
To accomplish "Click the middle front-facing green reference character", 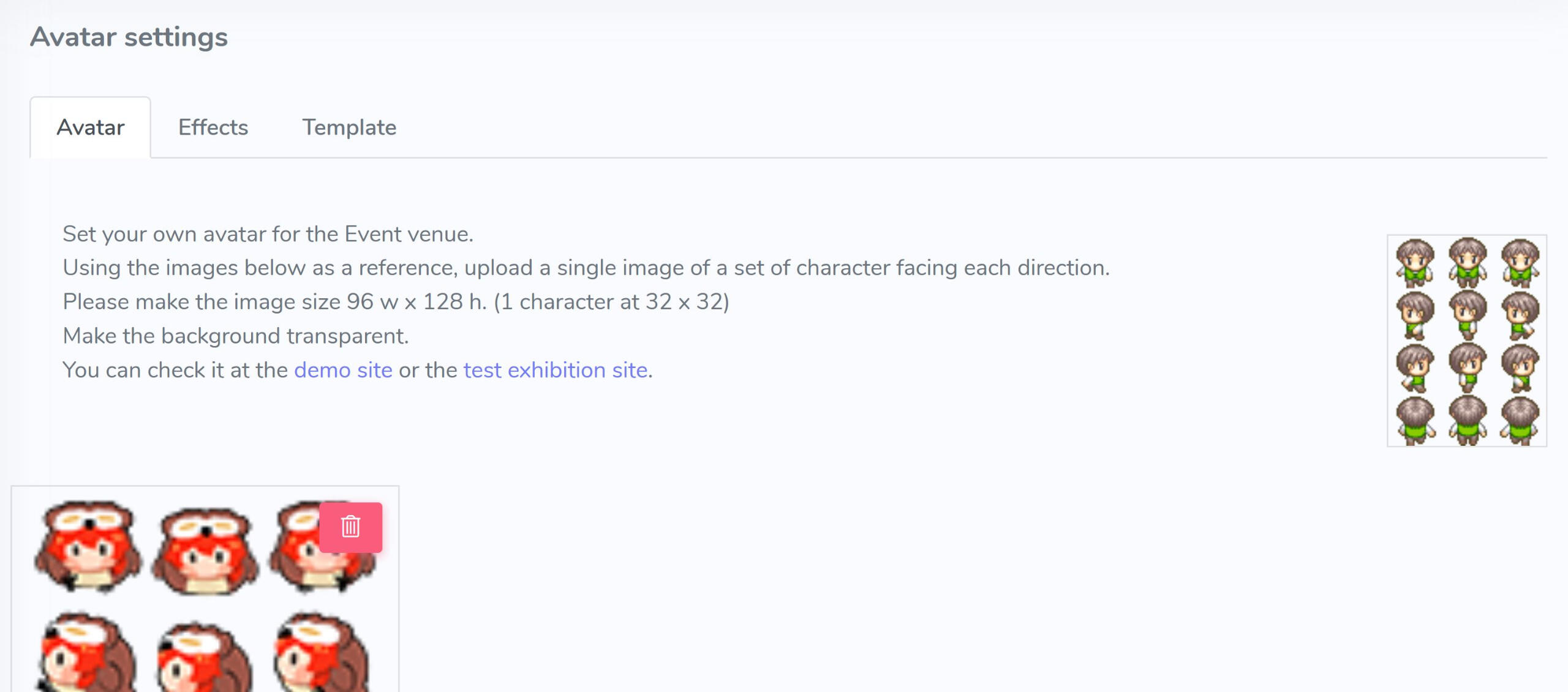I will [1467, 262].
